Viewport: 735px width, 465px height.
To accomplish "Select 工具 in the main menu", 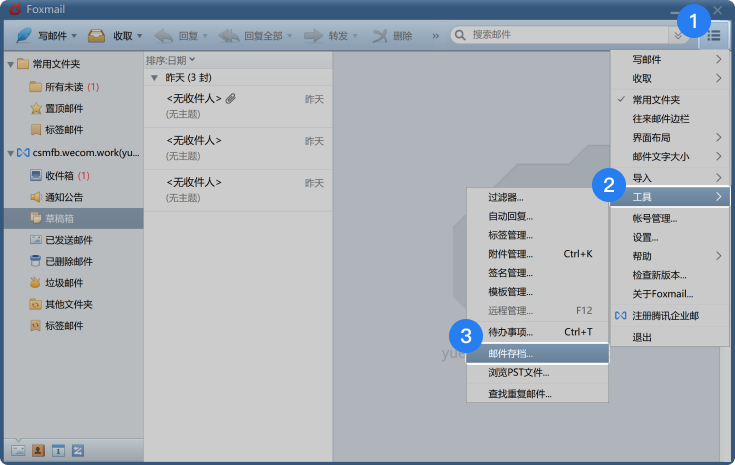I will (x=670, y=197).
